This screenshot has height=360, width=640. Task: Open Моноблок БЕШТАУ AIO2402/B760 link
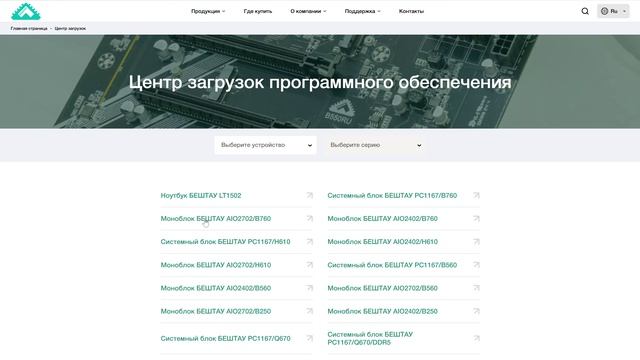[382, 219]
